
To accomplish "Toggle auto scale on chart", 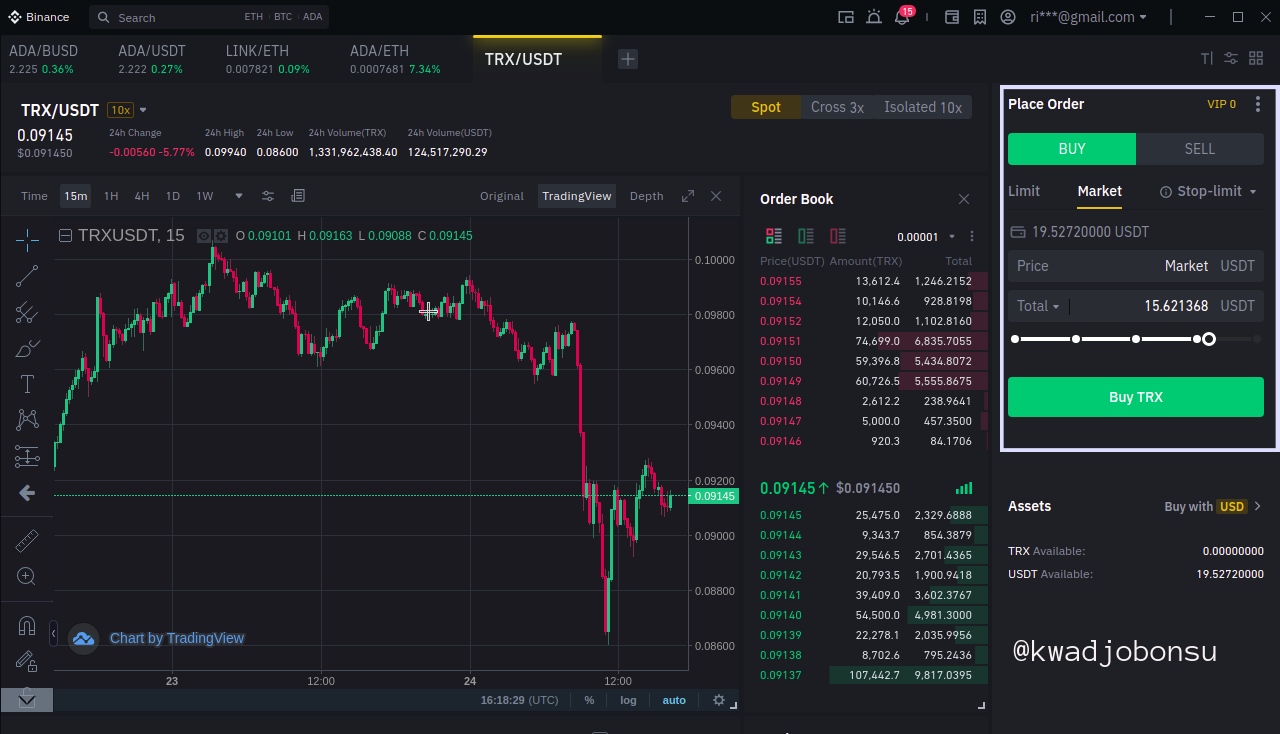I will pyautogui.click(x=674, y=700).
